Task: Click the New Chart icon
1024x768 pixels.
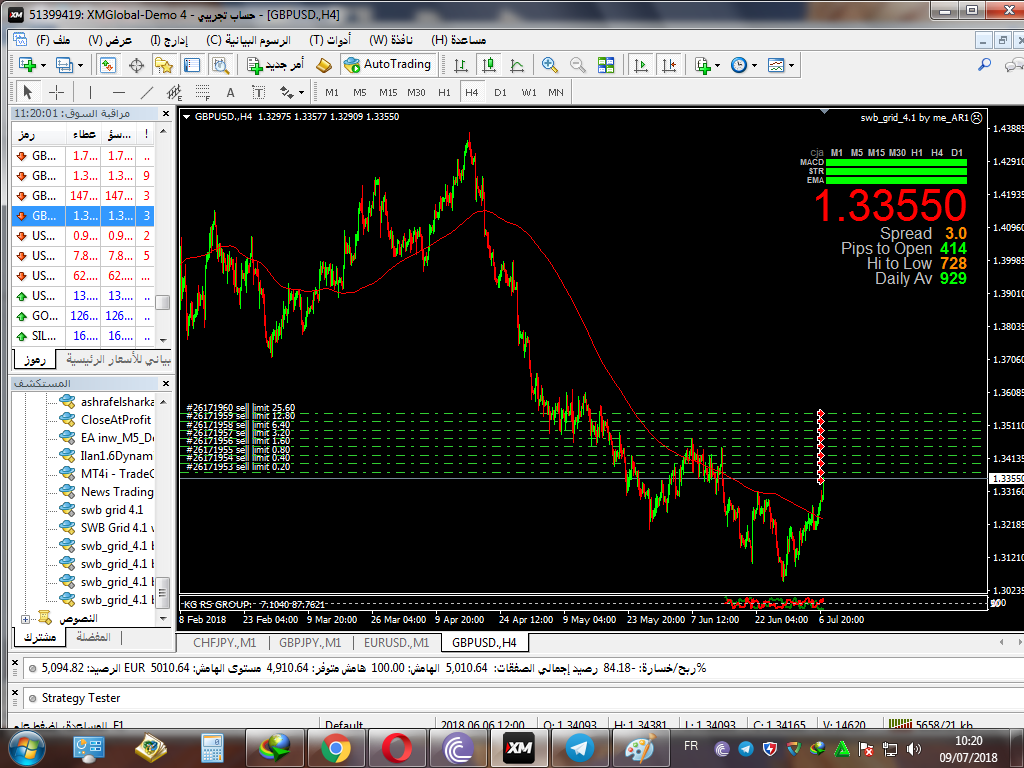Action: (x=27, y=65)
